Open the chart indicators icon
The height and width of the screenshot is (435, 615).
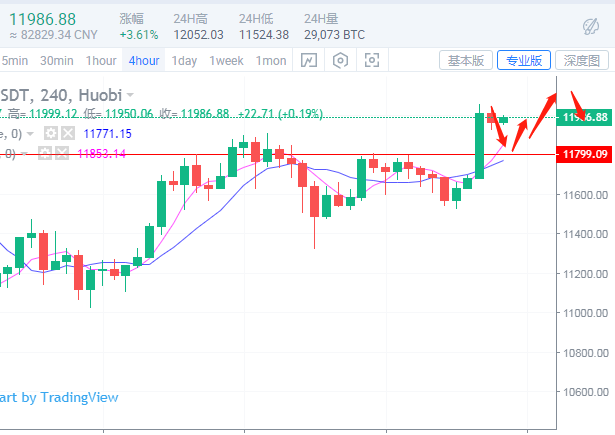pos(309,61)
